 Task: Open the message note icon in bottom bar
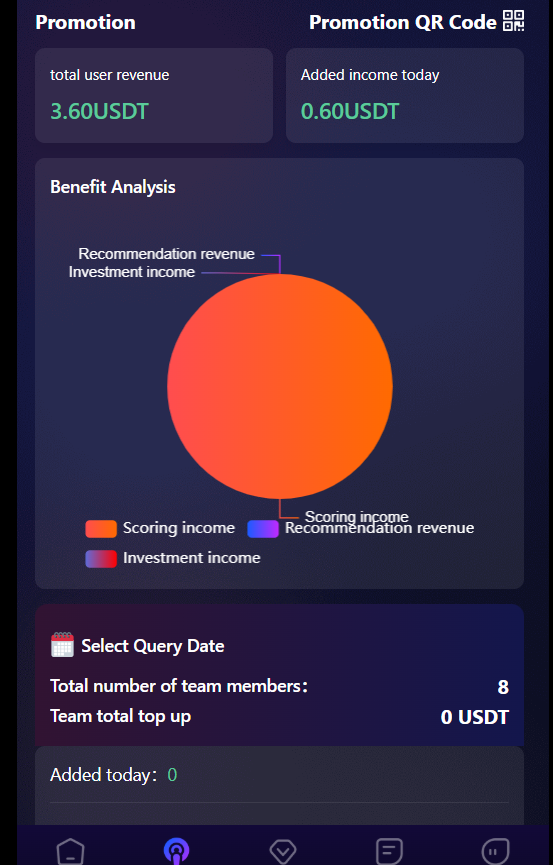pos(389,851)
